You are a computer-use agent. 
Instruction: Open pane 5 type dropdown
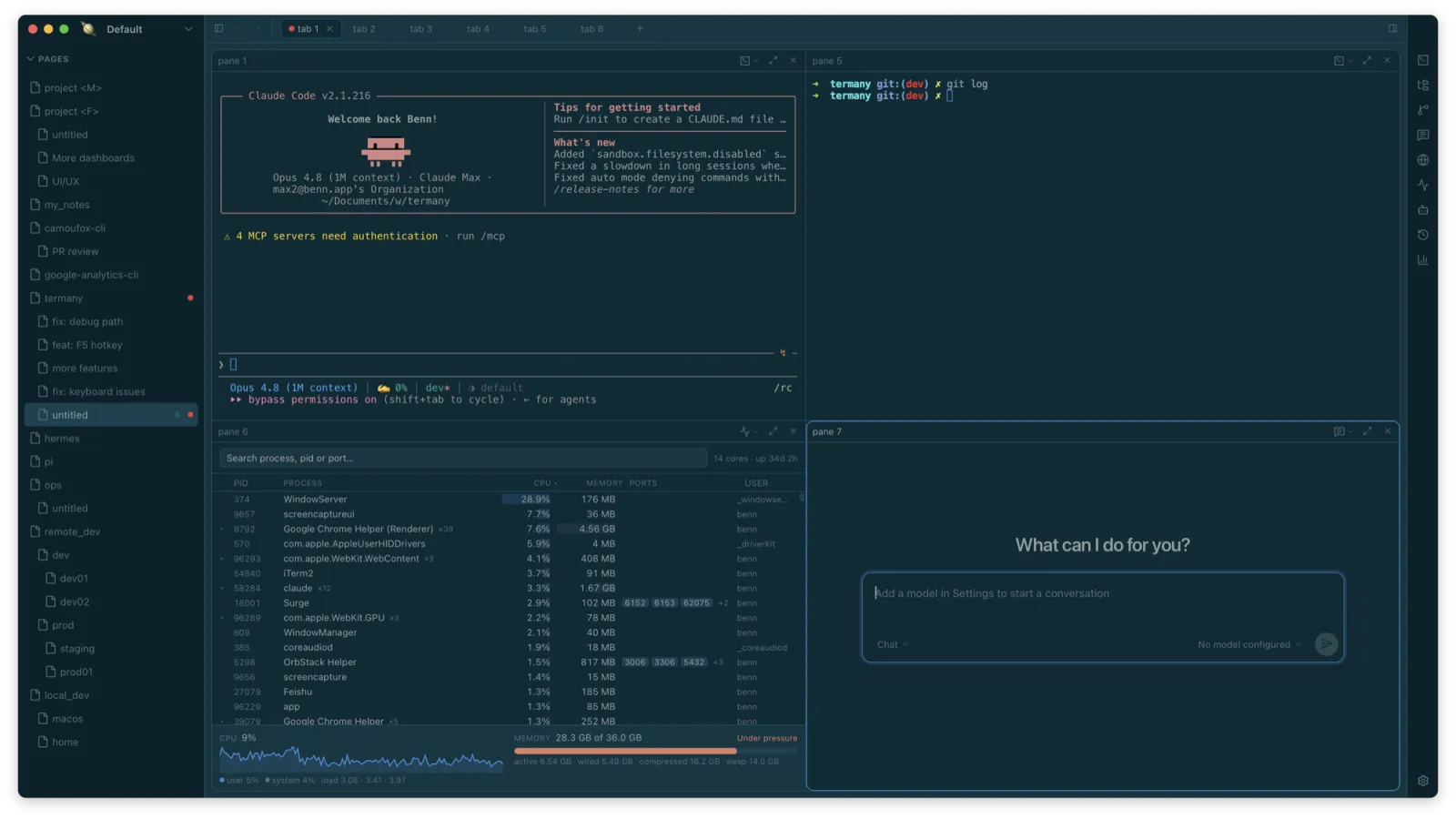point(1342,61)
